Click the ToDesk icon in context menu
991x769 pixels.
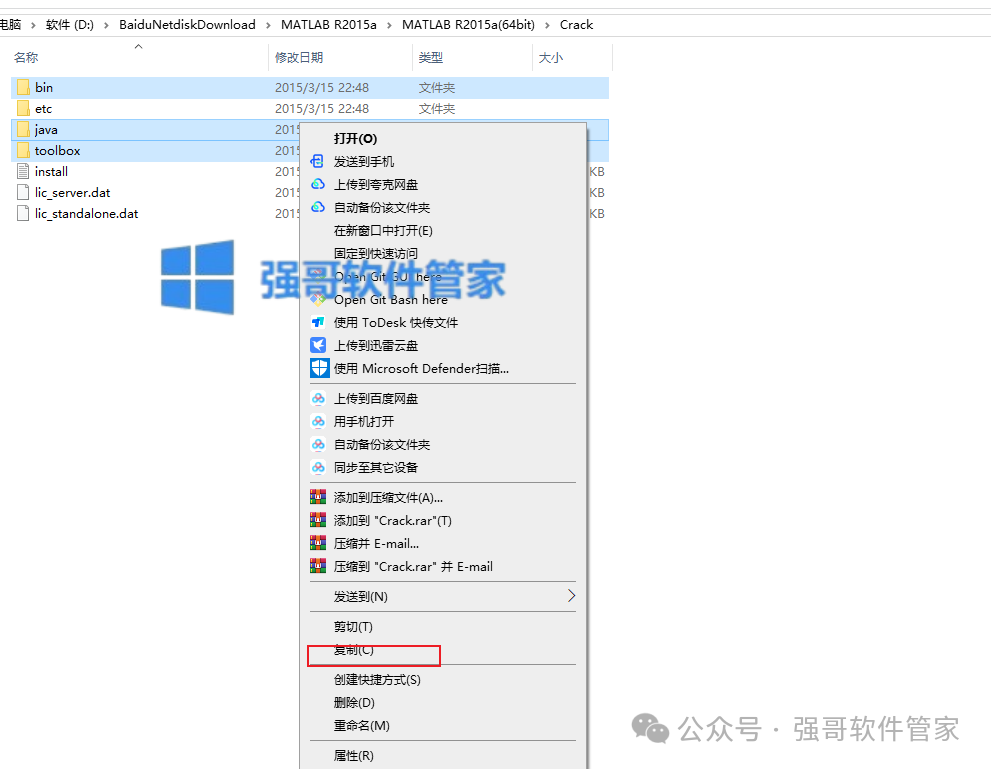coord(318,322)
